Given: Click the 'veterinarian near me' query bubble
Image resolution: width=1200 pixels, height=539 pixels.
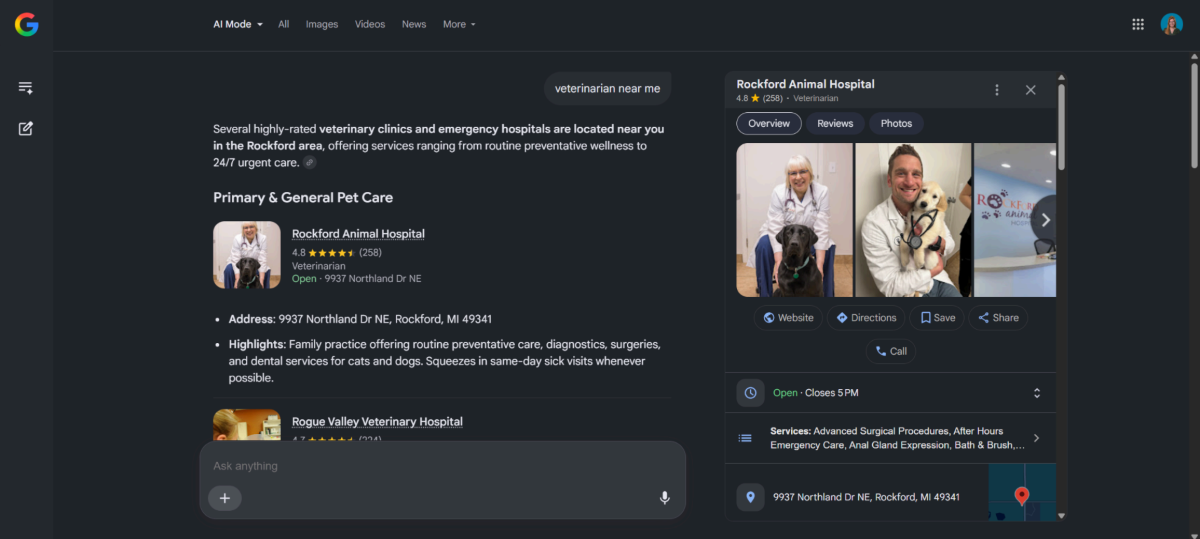Looking at the screenshot, I should coord(608,89).
